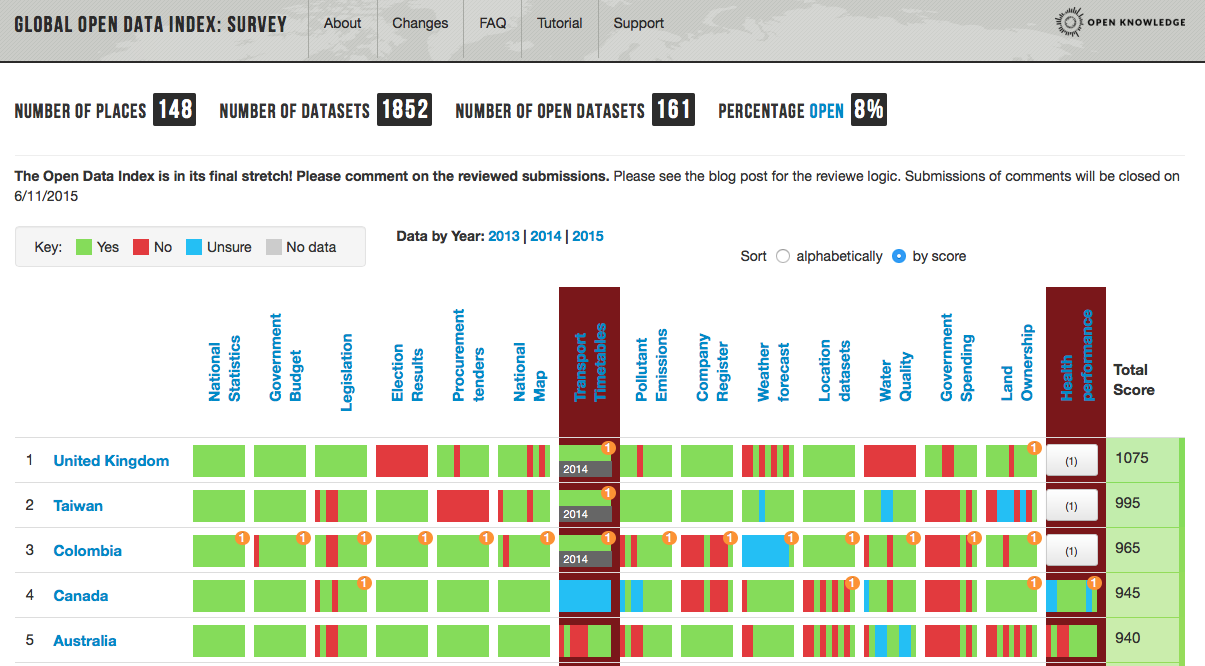Click Colombia Weather forecast blue cell
Viewport: 1205px width, 666px height.
765,551
